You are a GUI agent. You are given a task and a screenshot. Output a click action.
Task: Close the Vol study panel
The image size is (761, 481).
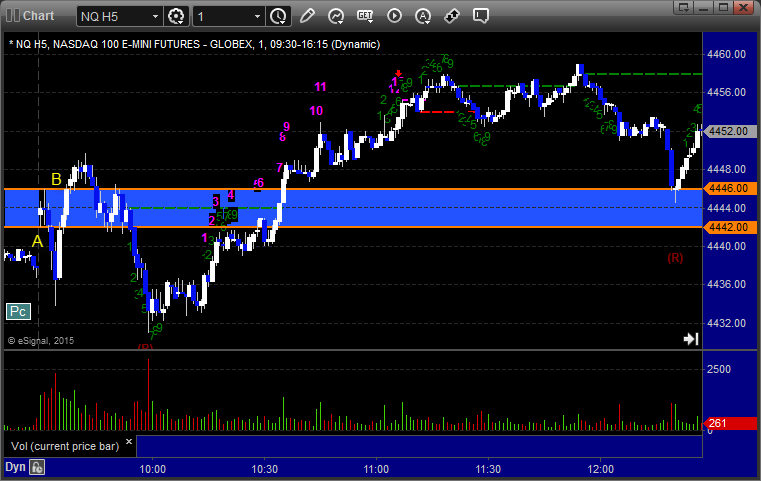pyautogui.click(x=129, y=442)
